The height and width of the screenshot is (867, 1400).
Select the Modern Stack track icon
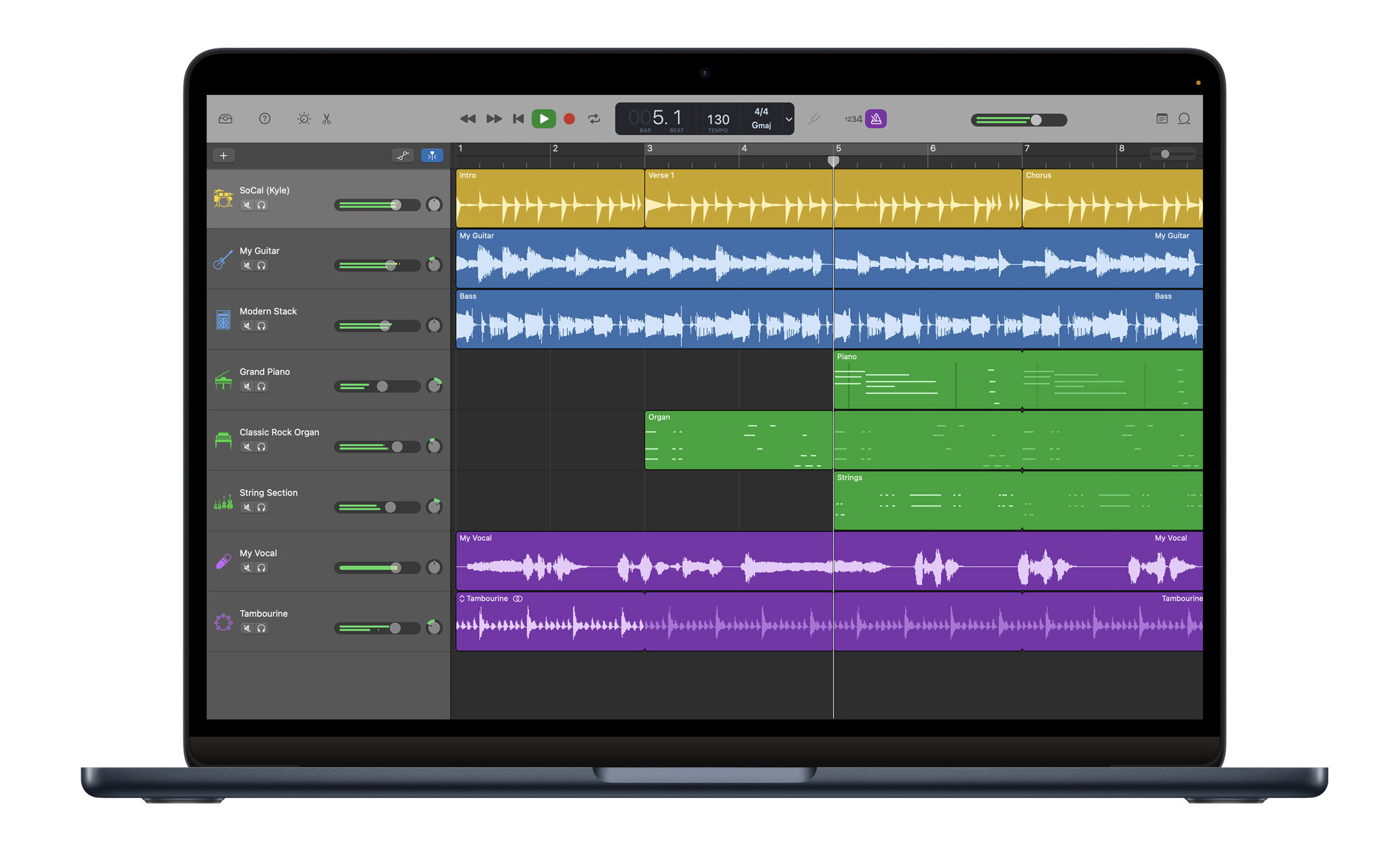tap(223, 320)
